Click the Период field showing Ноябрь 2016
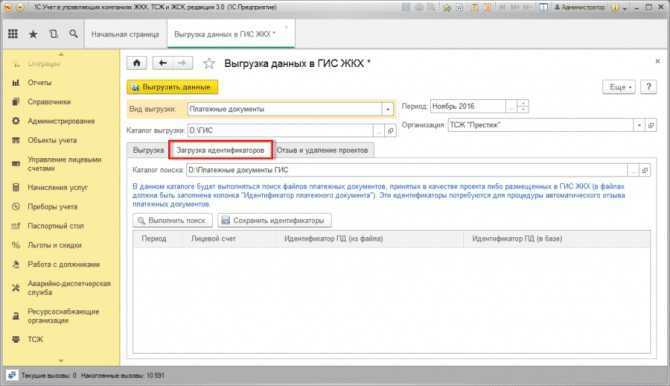This screenshot has width=670, height=386. point(468,106)
